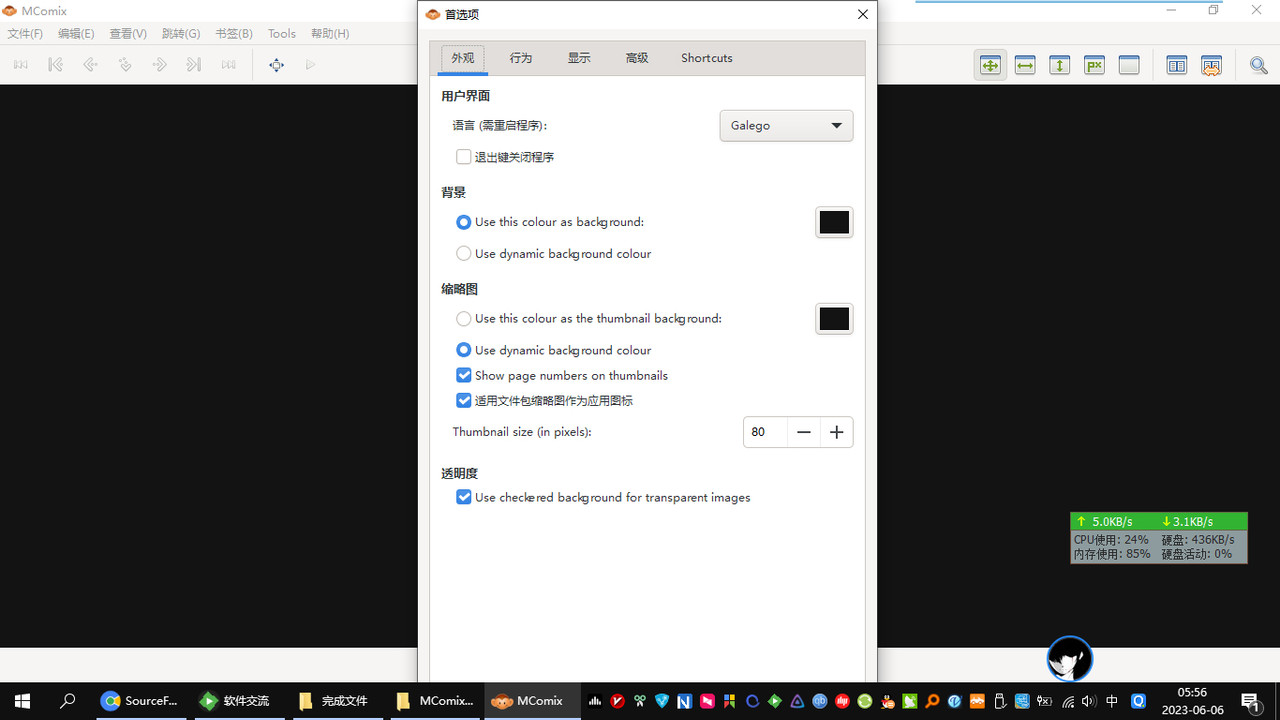Open the Galego language dropdown
This screenshot has height=720, width=1280.
pos(786,126)
